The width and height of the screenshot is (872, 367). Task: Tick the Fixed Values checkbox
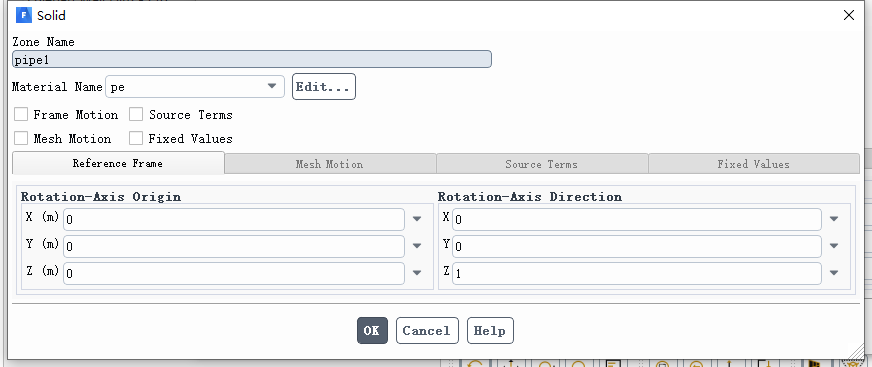pyautogui.click(x=136, y=138)
